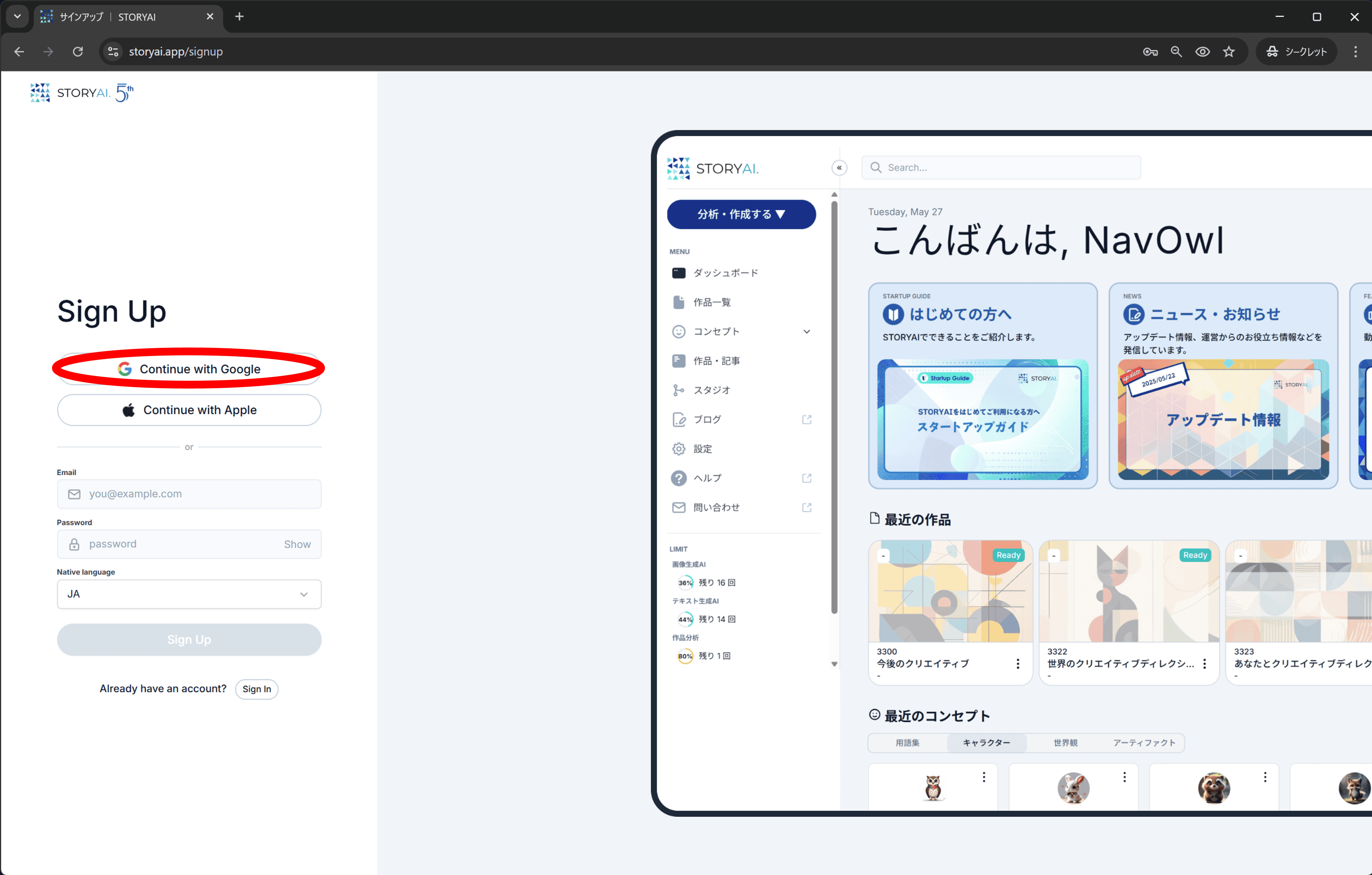Click the Continue with Google button
Viewport: 1372px width, 875px height.
(x=189, y=369)
